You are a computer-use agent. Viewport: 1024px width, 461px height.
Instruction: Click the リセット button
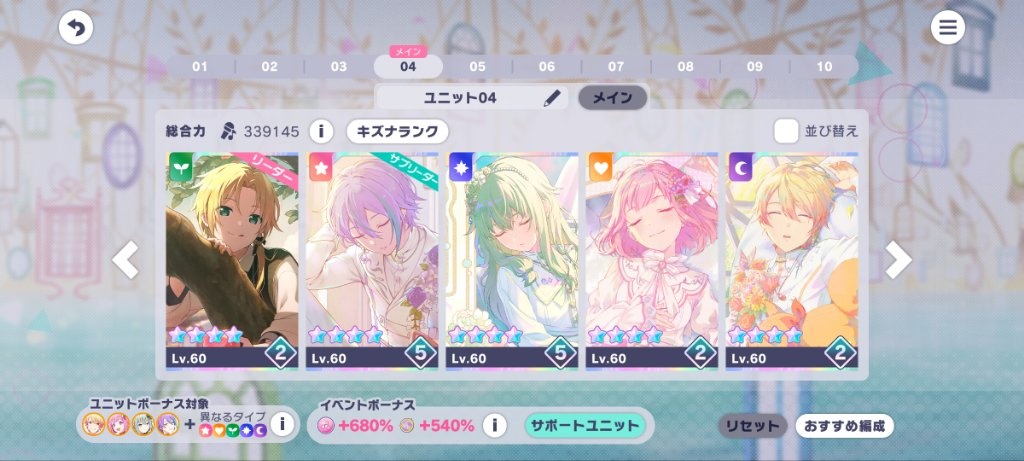(752, 426)
